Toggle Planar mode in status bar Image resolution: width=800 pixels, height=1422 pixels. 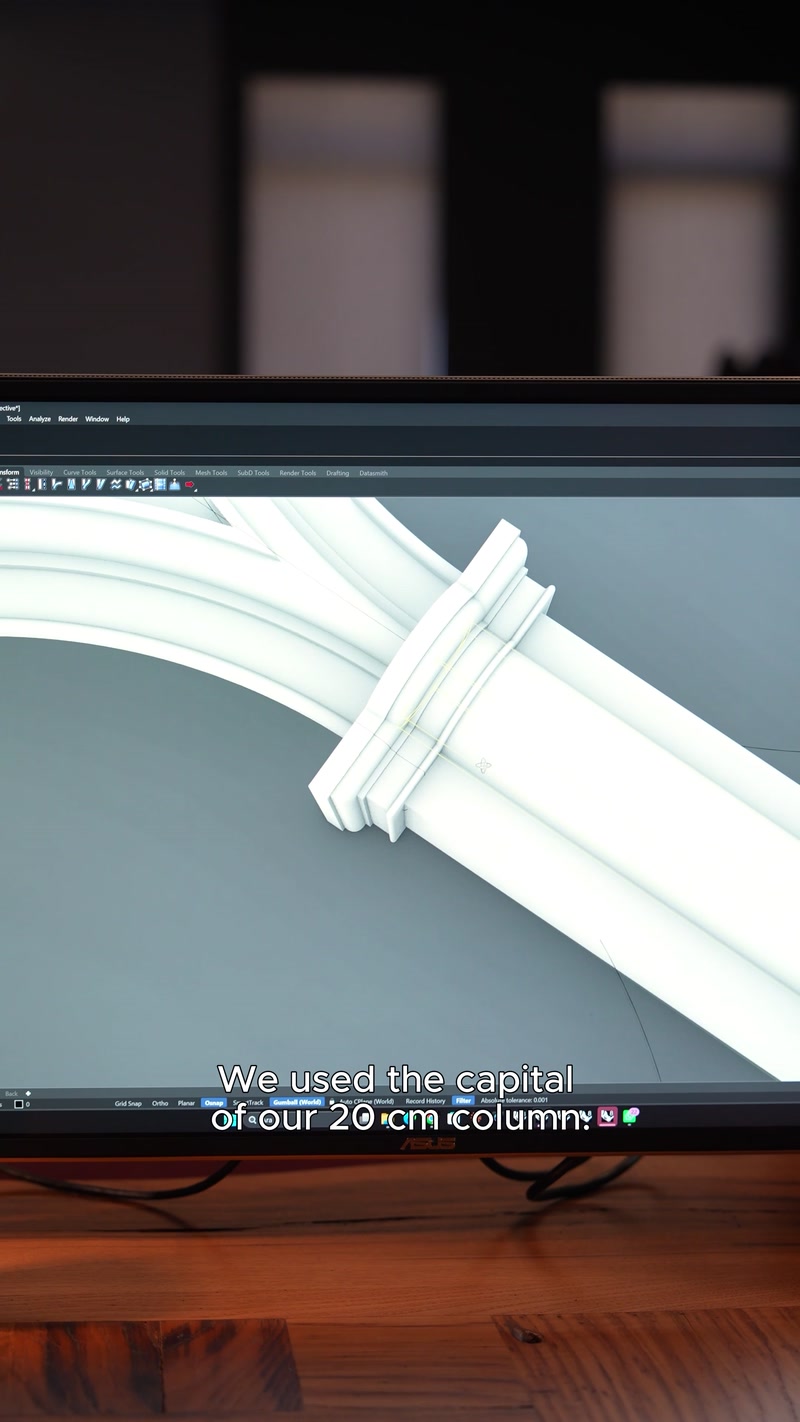coord(186,1103)
